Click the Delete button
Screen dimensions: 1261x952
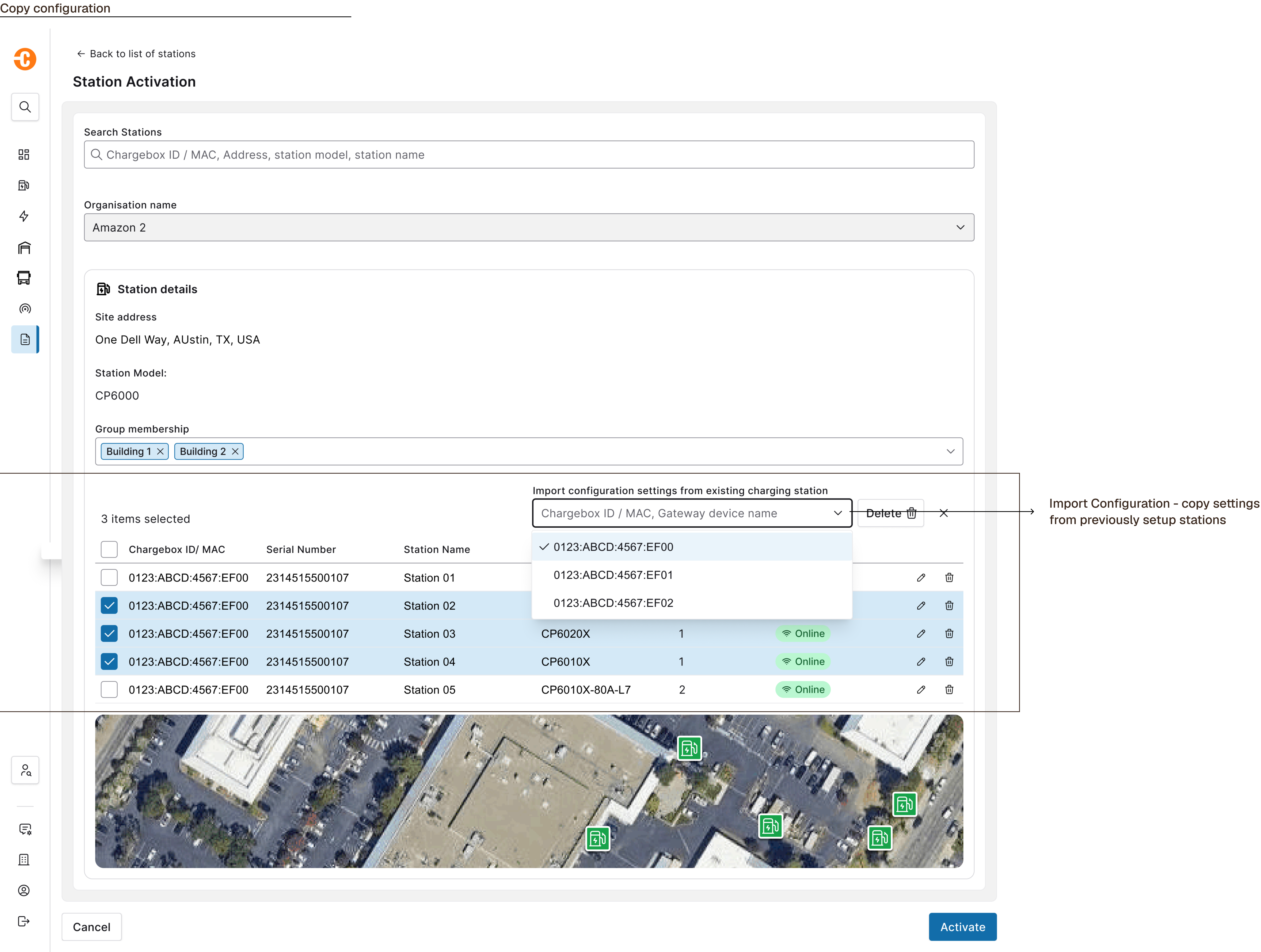(x=890, y=513)
